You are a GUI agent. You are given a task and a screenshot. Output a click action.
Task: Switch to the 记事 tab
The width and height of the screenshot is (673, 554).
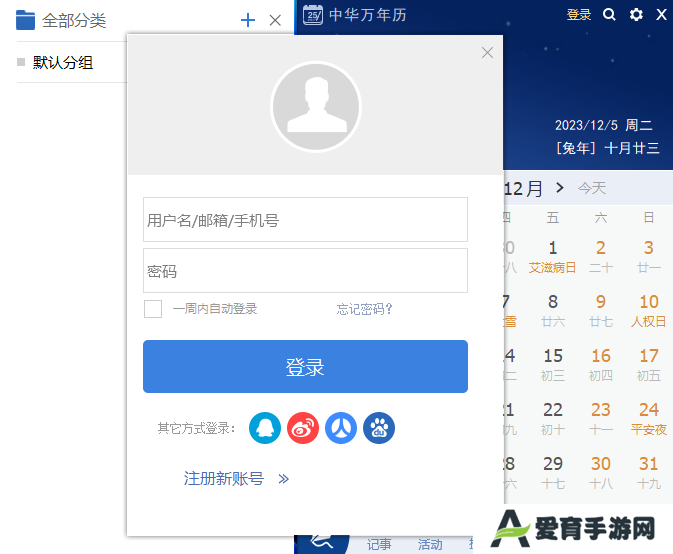(379, 544)
